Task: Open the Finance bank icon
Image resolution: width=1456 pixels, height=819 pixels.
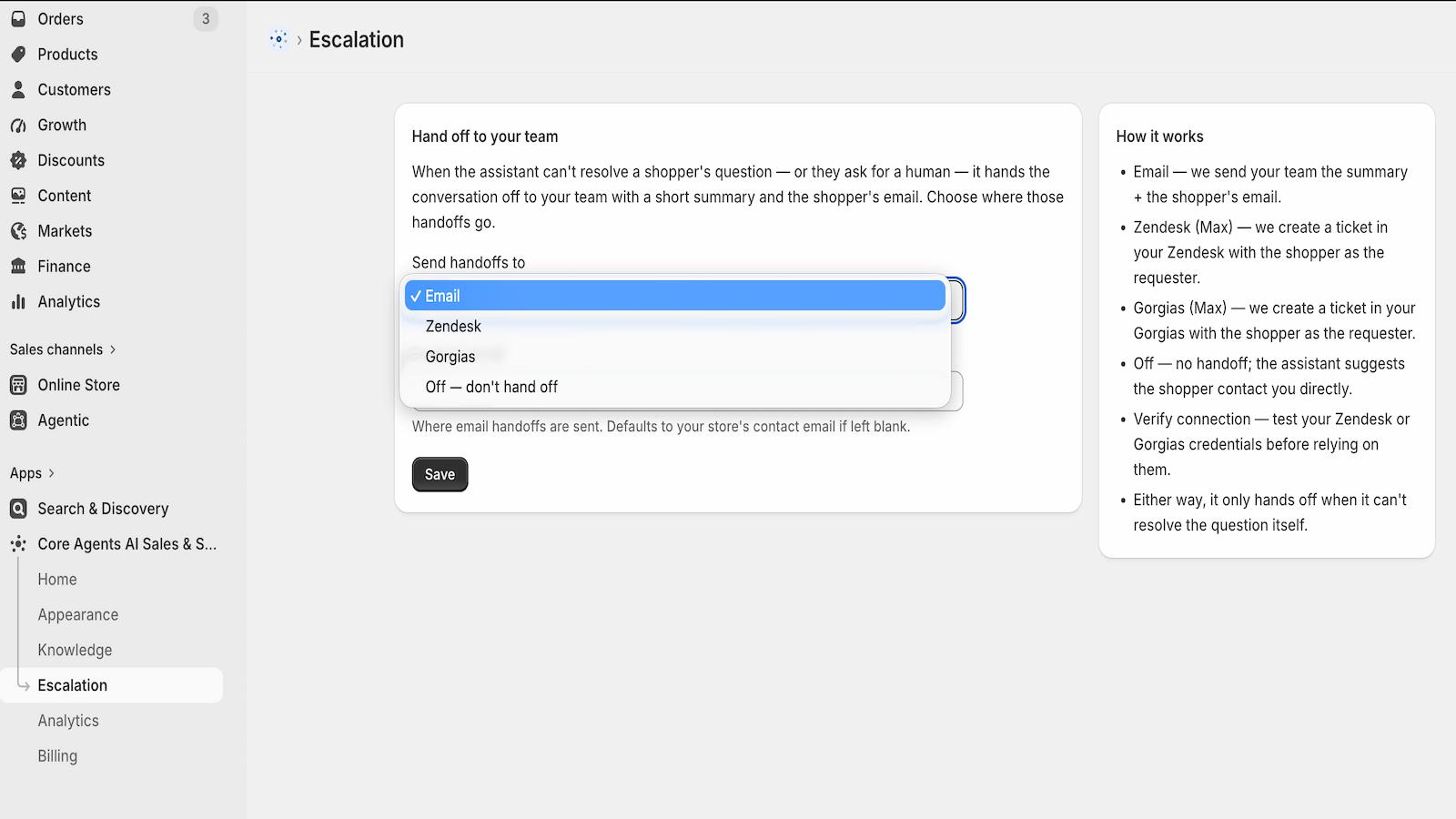Action: pos(18,267)
